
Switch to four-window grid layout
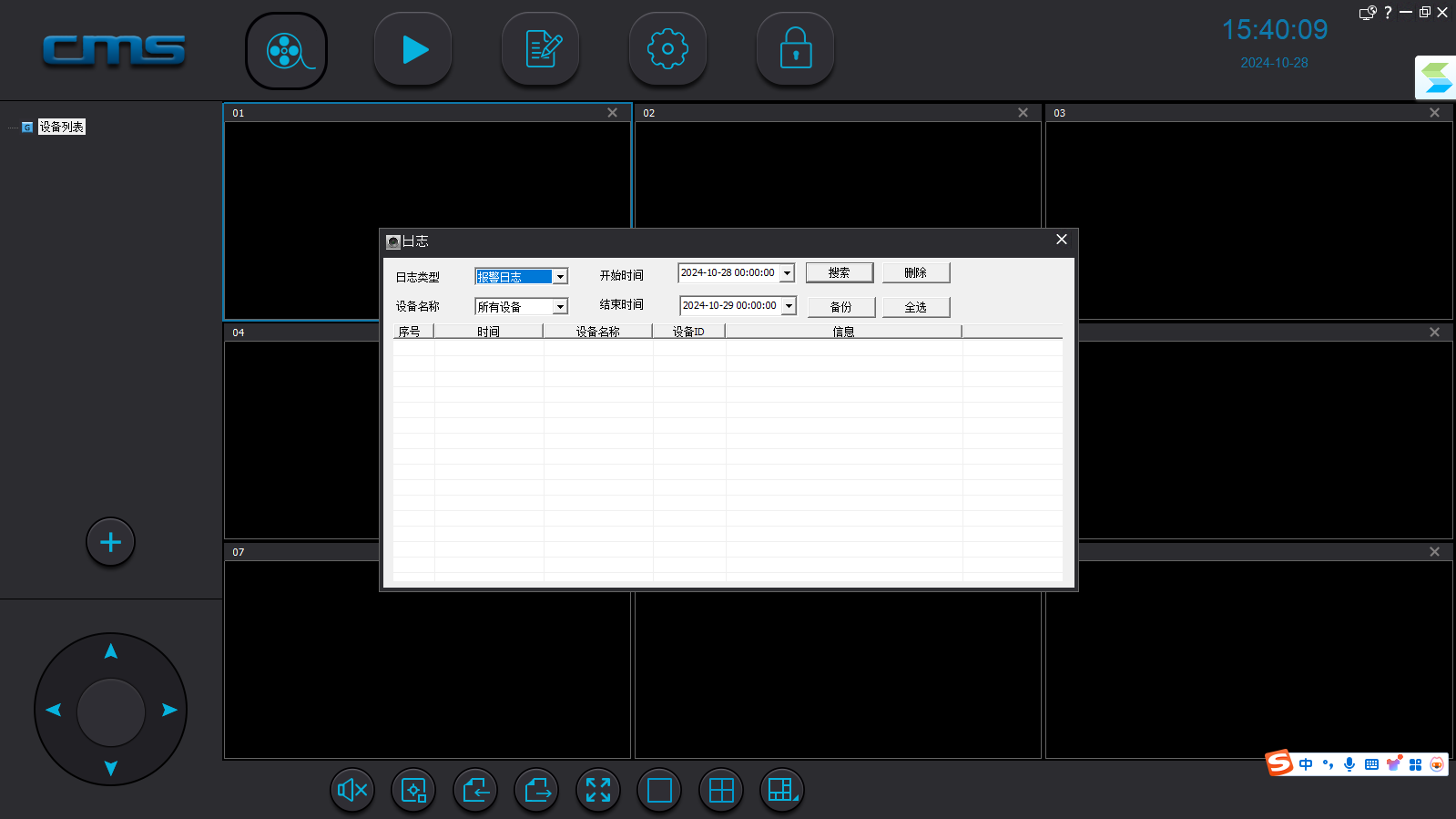(721, 790)
